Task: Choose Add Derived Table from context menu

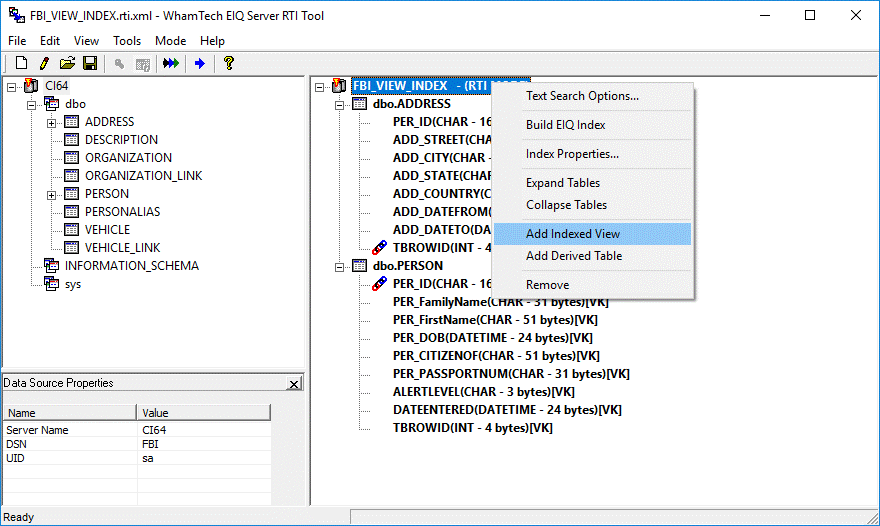Action: [x=592, y=256]
